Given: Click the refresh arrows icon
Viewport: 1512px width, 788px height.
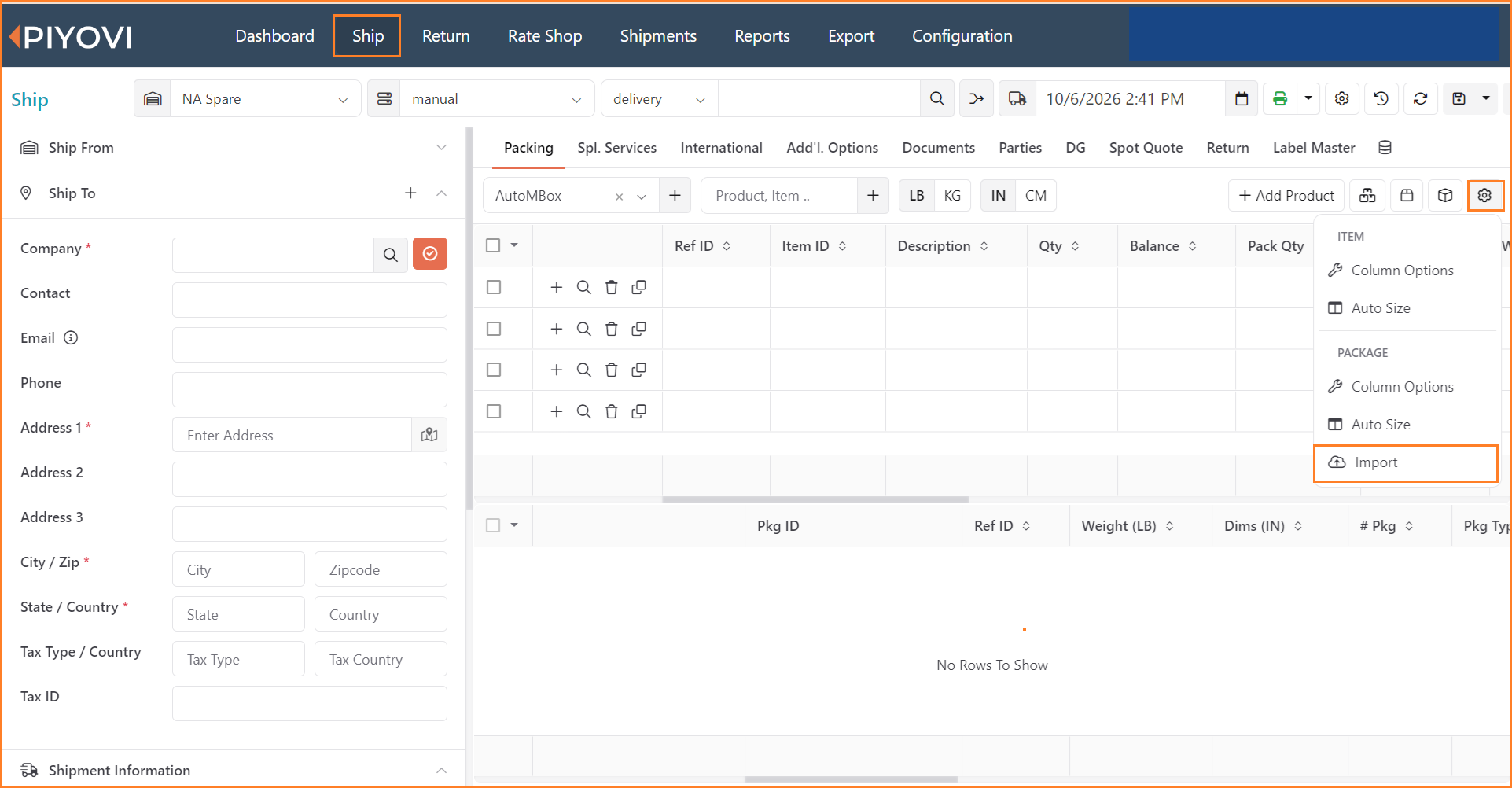Looking at the screenshot, I should (1421, 98).
